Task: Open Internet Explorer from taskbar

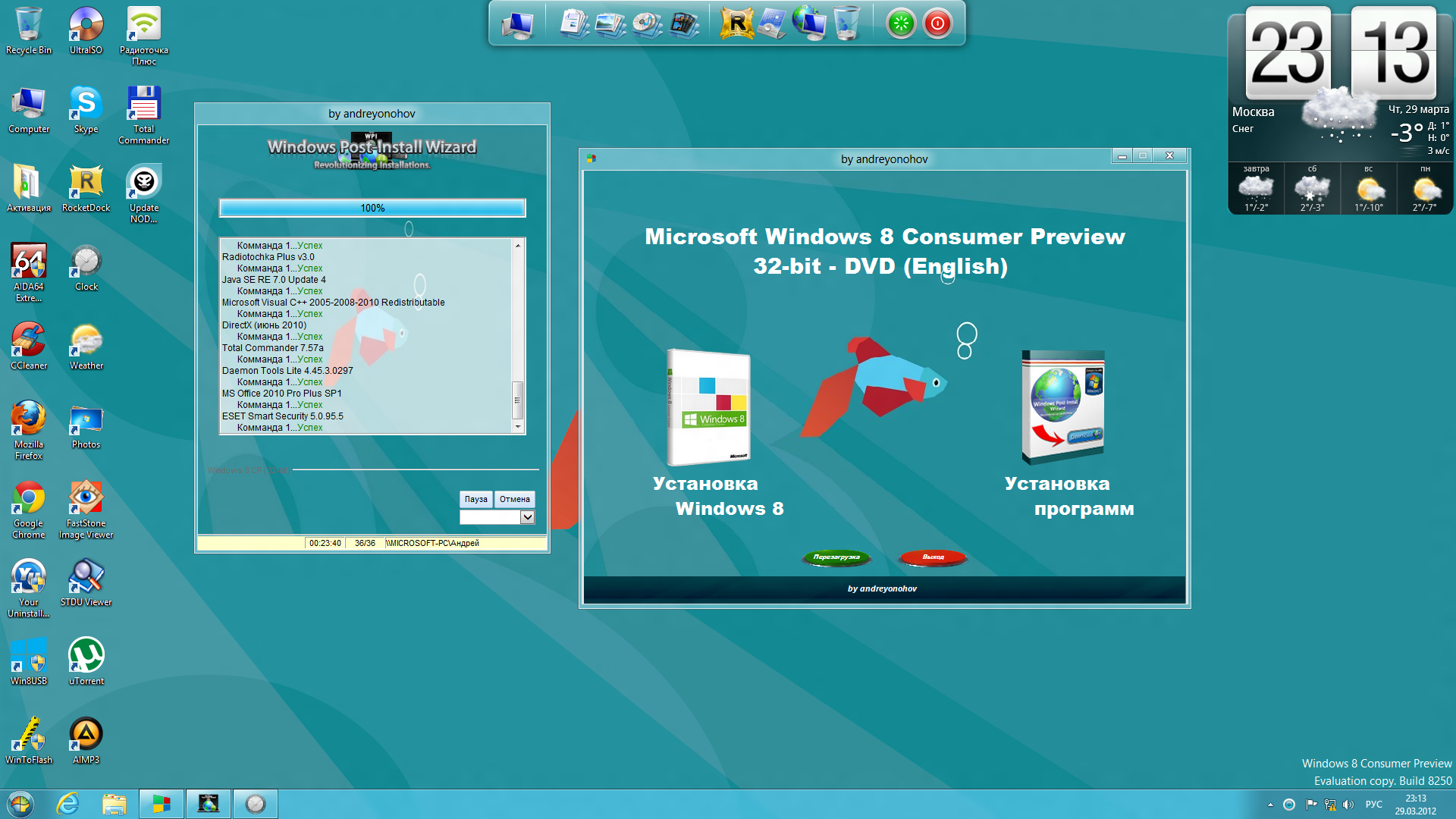Action: coord(68,804)
